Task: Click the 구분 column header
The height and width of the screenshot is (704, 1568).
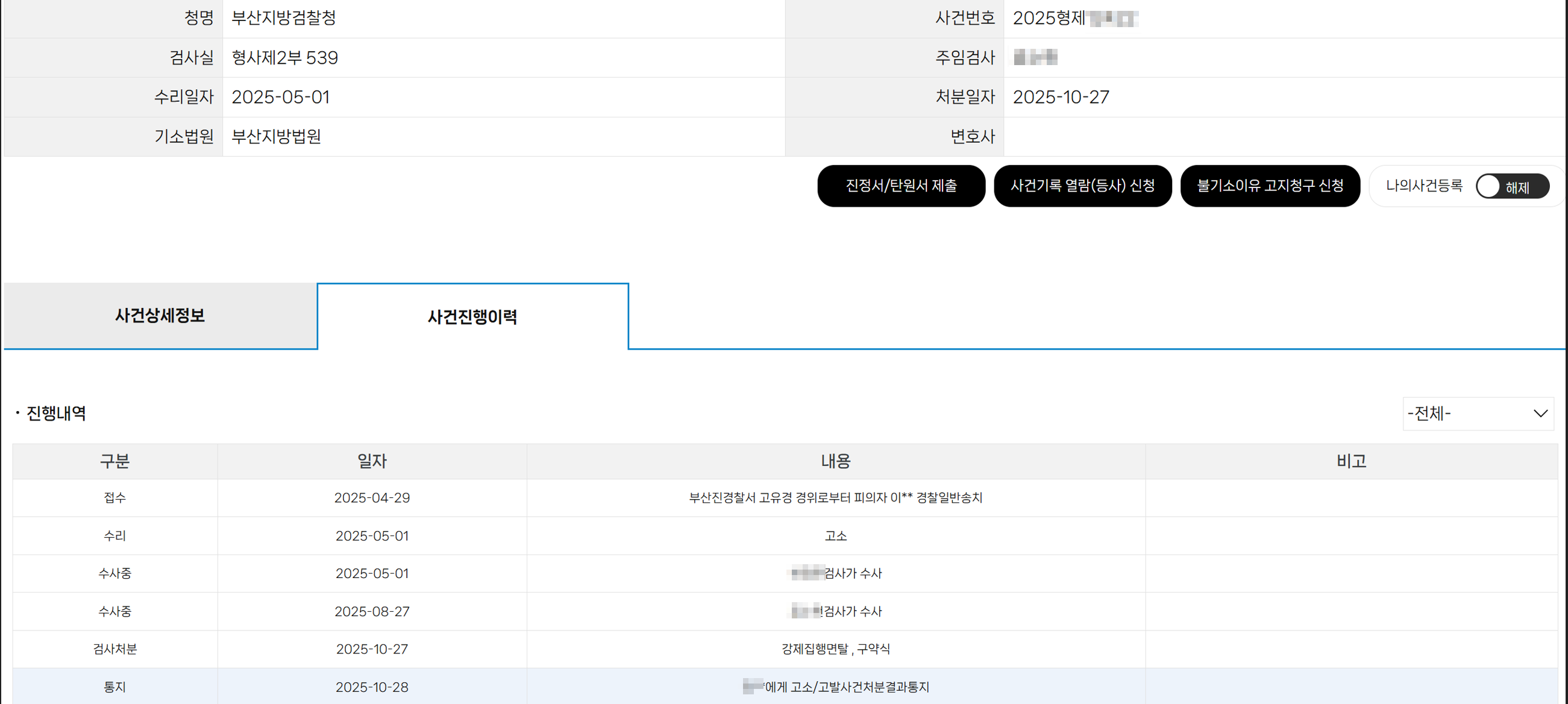Action: coord(114,462)
